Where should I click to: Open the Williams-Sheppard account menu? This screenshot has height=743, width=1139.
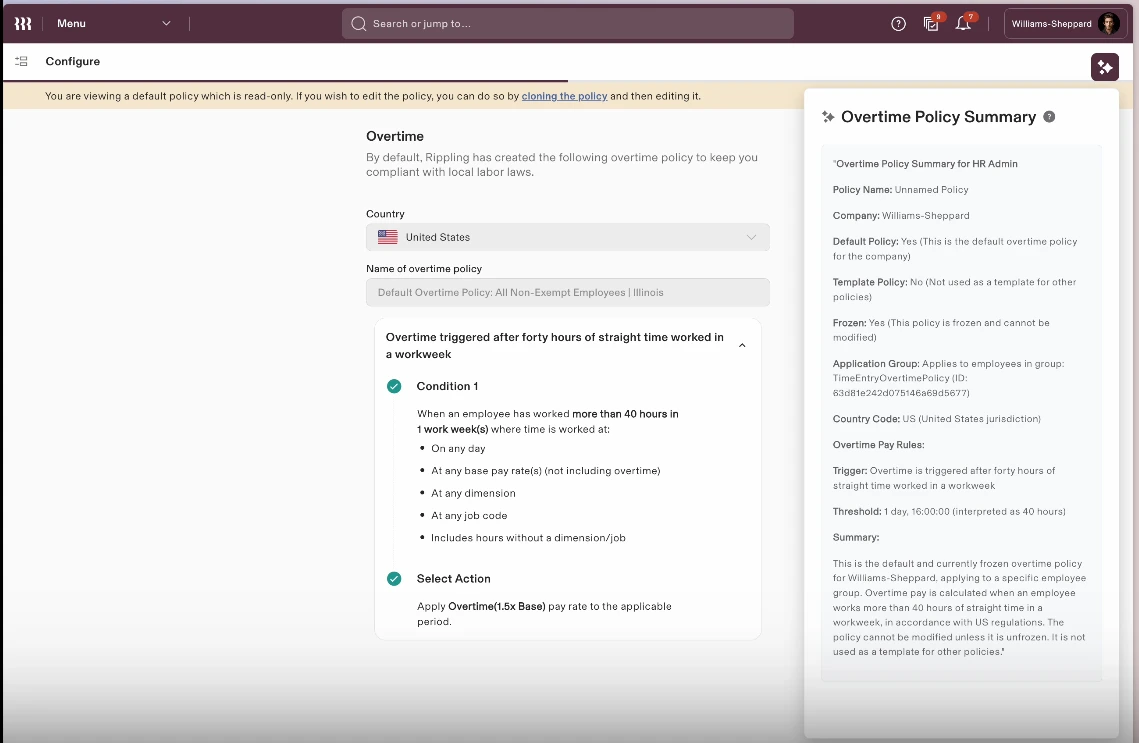(1065, 23)
